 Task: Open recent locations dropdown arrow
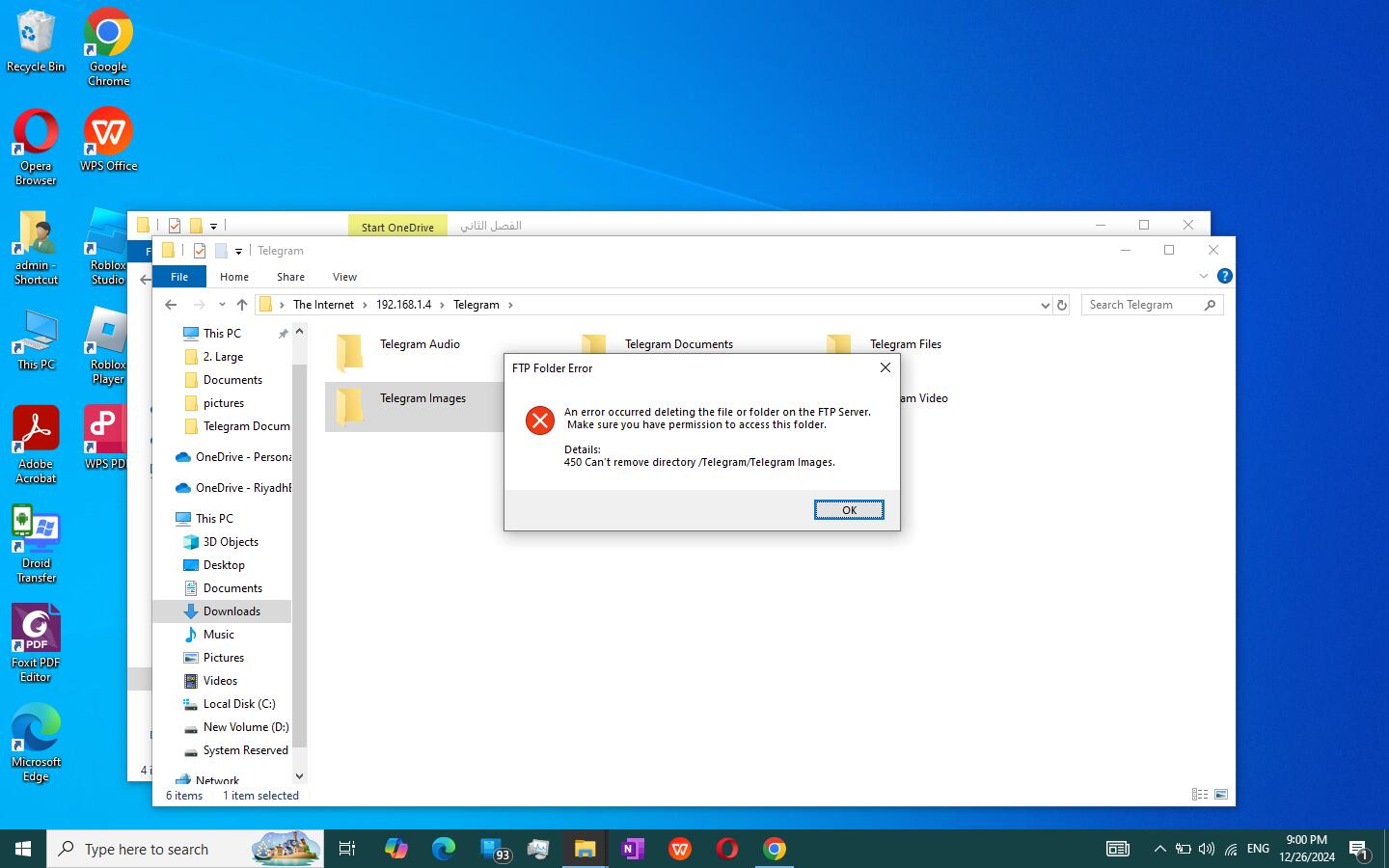pyautogui.click(x=222, y=305)
